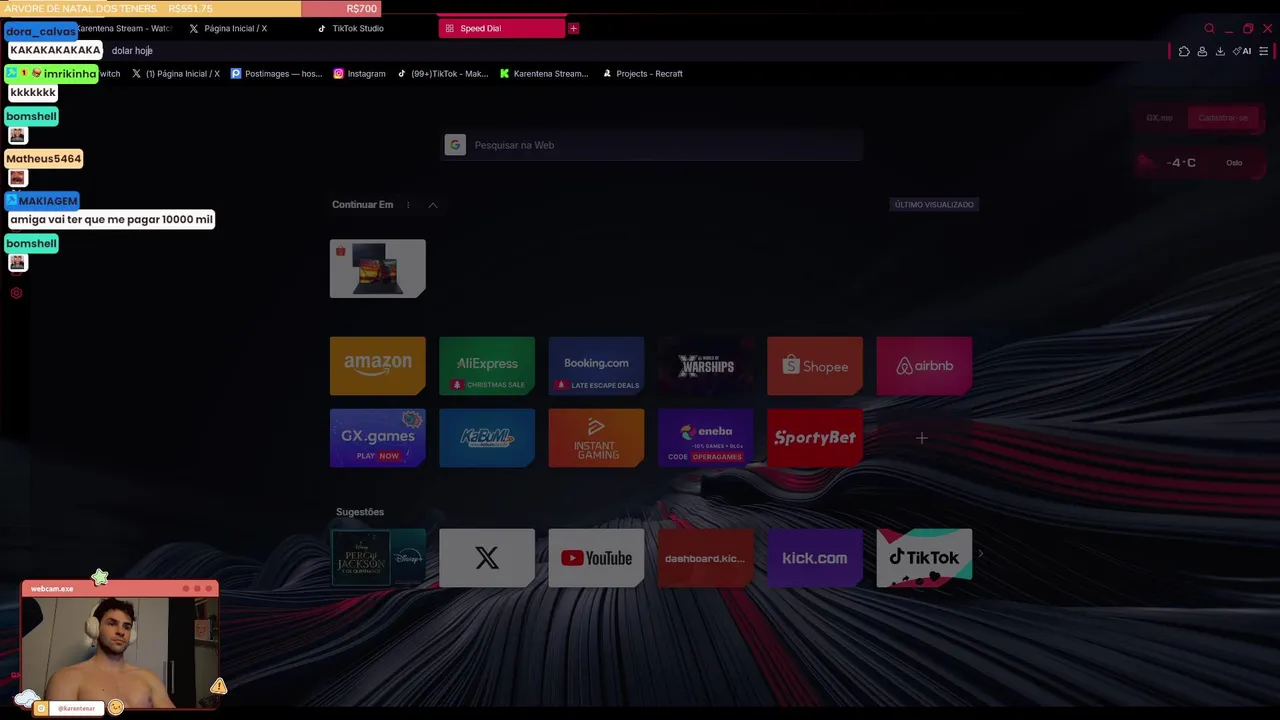The height and width of the screenshot is (720, 1280).
Task: Open the Postimages bookmark
Action: click(x=276, y=73)
